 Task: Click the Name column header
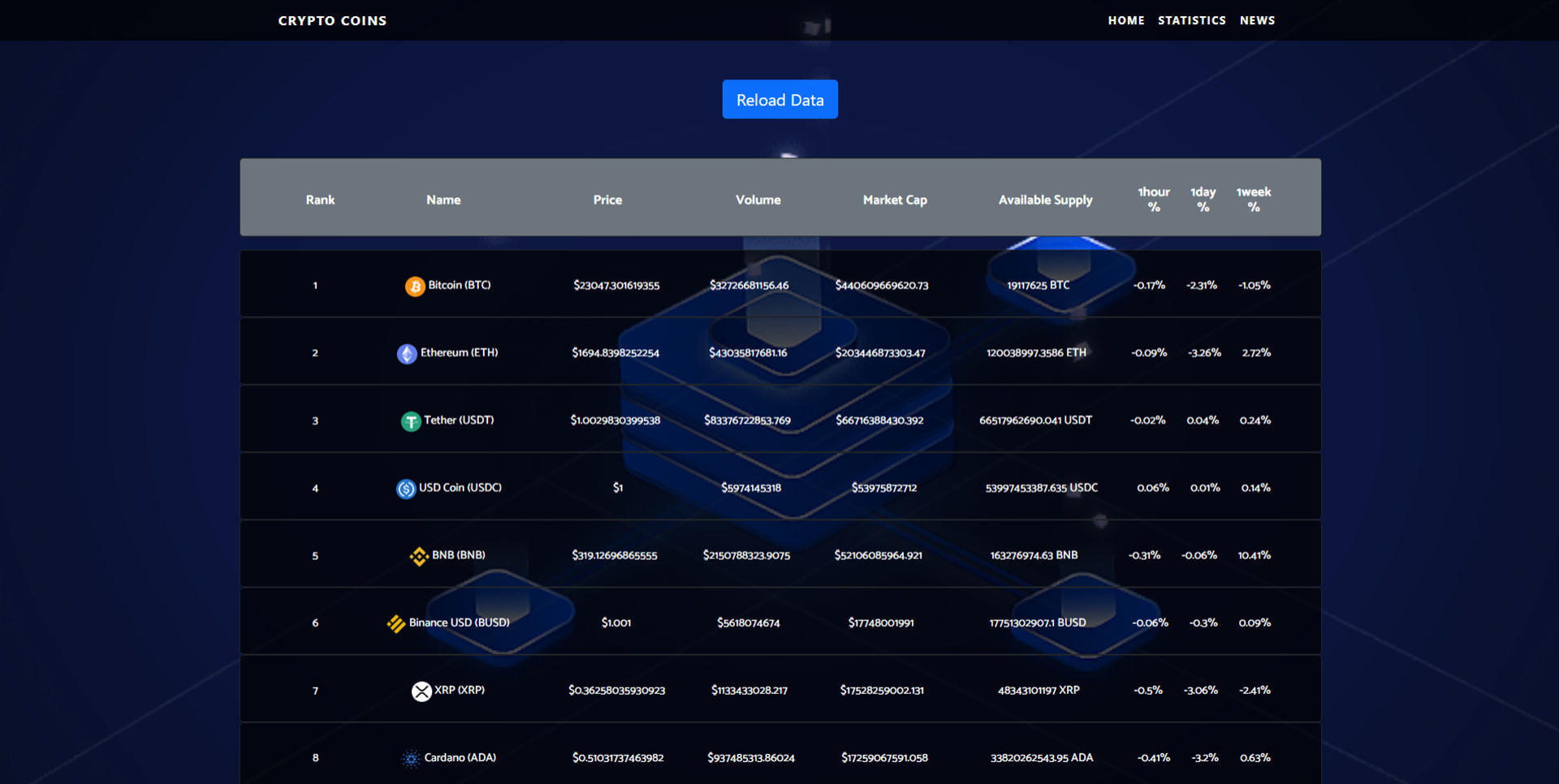coord(443,200)
